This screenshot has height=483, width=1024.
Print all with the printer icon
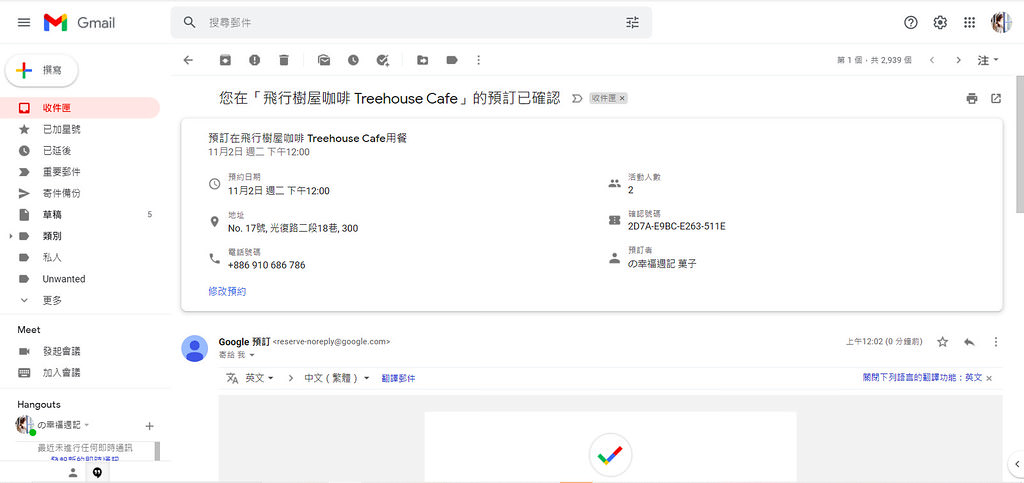point(972,99)
